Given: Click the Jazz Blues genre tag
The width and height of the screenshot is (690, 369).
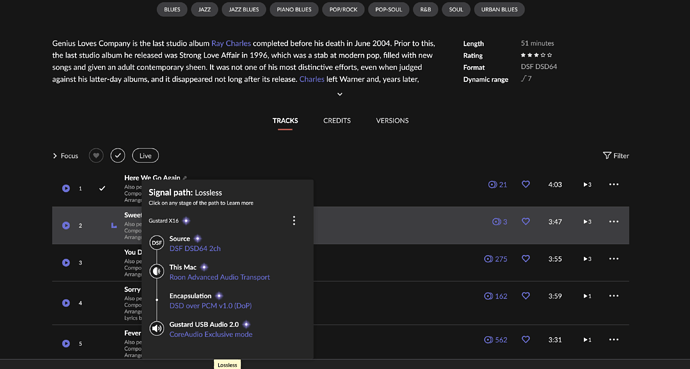Looking at the screenshot, I should (x=244, y=9).
